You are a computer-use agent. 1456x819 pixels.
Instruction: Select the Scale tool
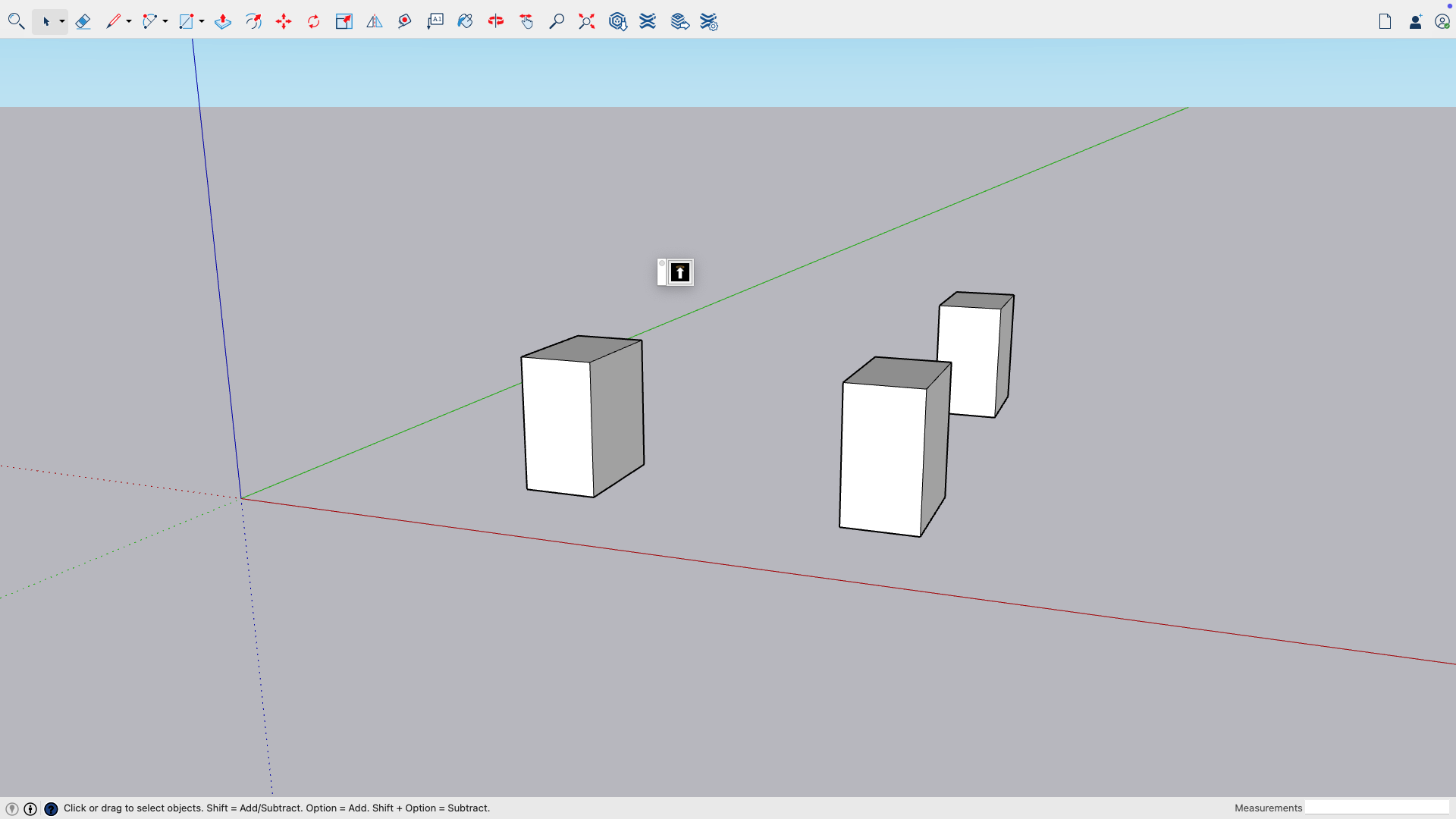click(344, 21)
